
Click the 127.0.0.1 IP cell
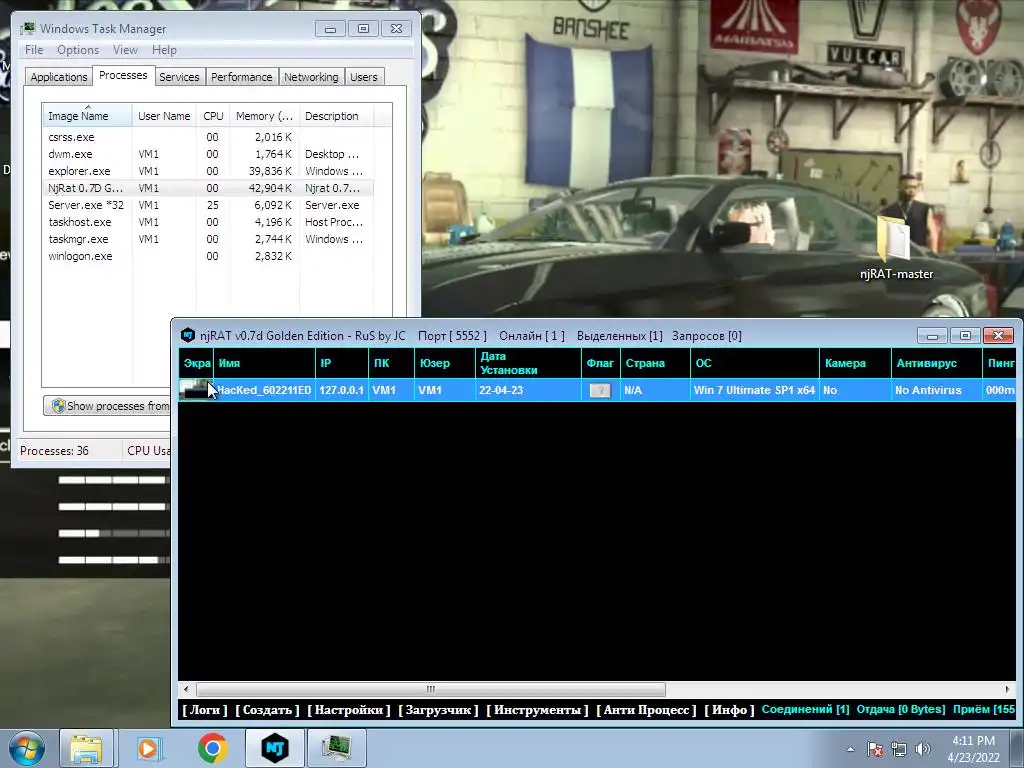click(x=342, y=390)
